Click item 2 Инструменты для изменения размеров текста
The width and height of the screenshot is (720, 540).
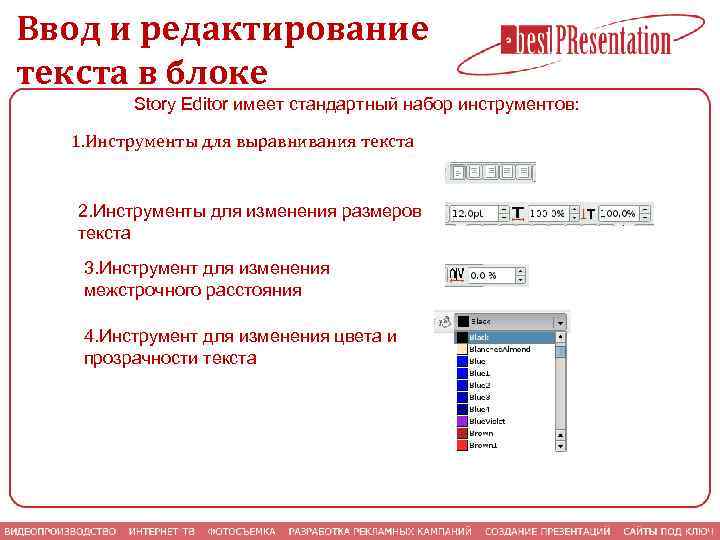pos(249,222)
